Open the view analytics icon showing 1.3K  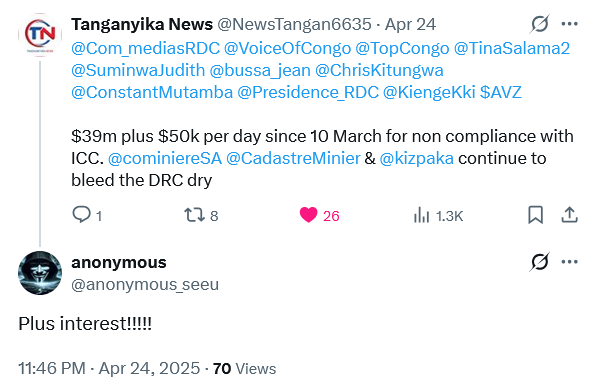(x=421, y=215)
